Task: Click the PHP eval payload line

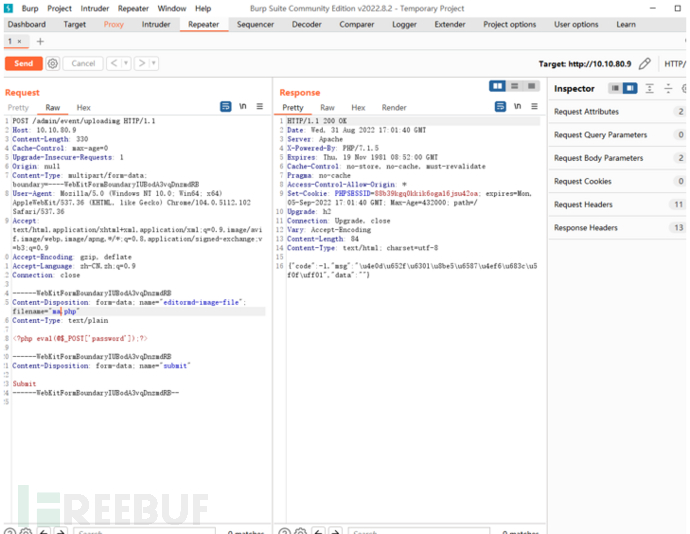Action: [80, 339]
